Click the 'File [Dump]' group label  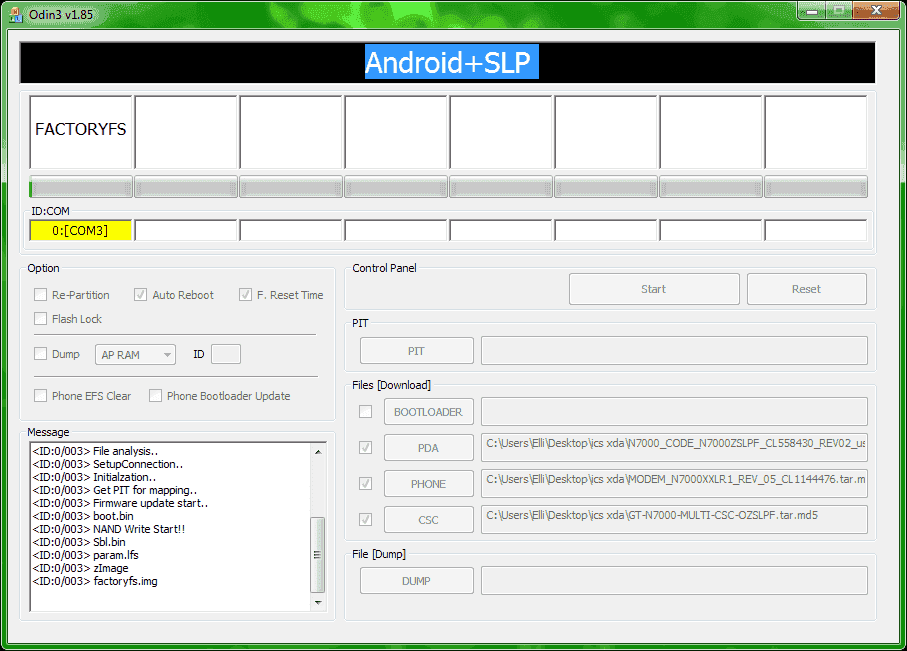click(379, 554)
